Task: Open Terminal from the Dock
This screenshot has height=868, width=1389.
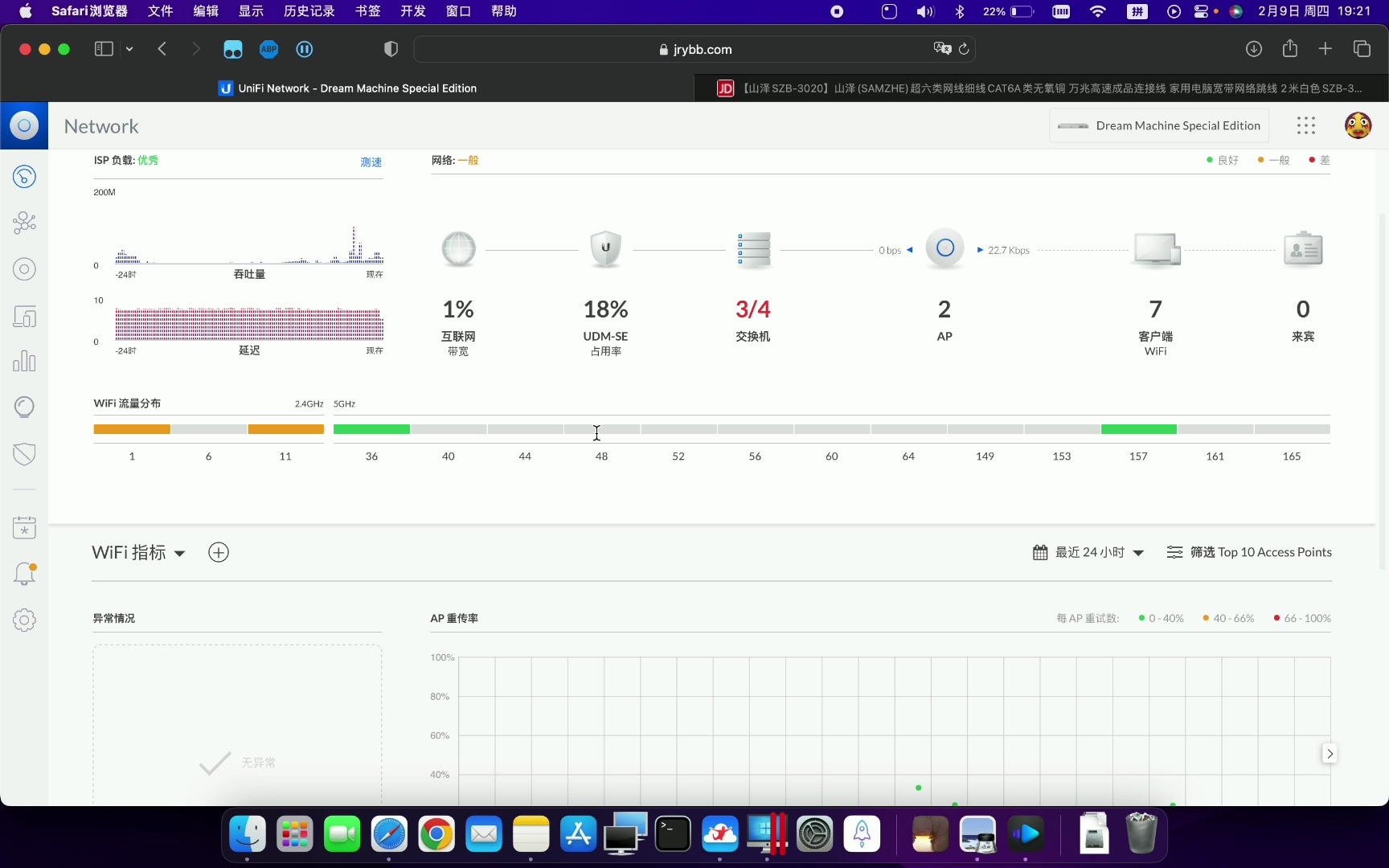Action: coord(673,834)
